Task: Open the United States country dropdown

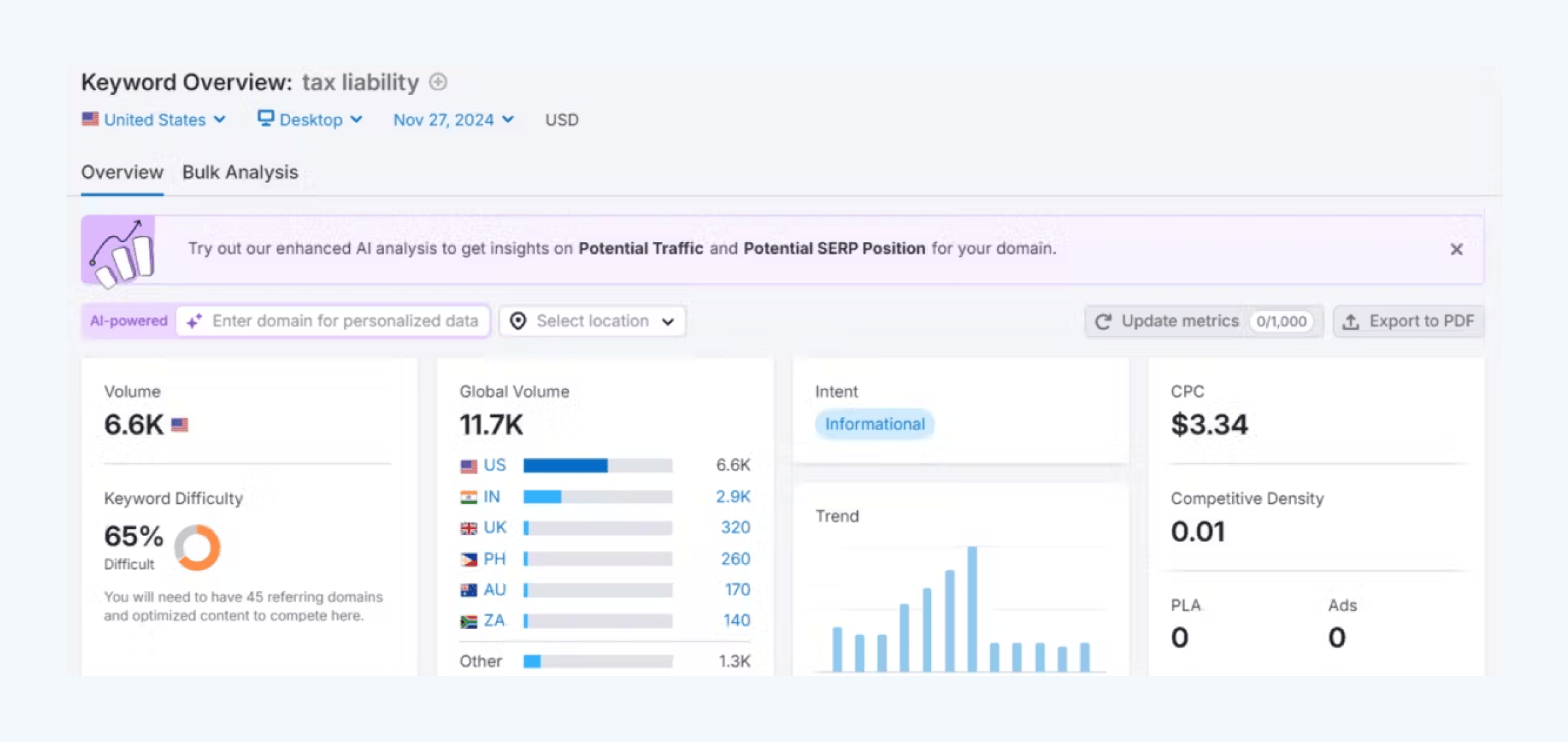Action: (x=154, y=120)
